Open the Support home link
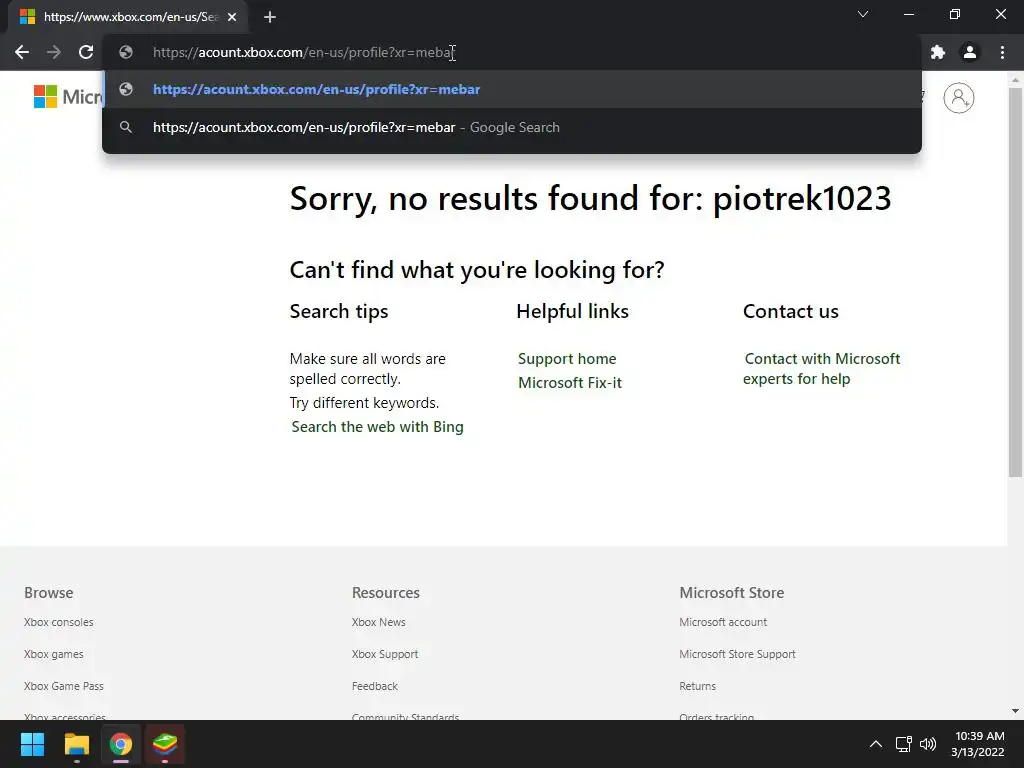 567,359
